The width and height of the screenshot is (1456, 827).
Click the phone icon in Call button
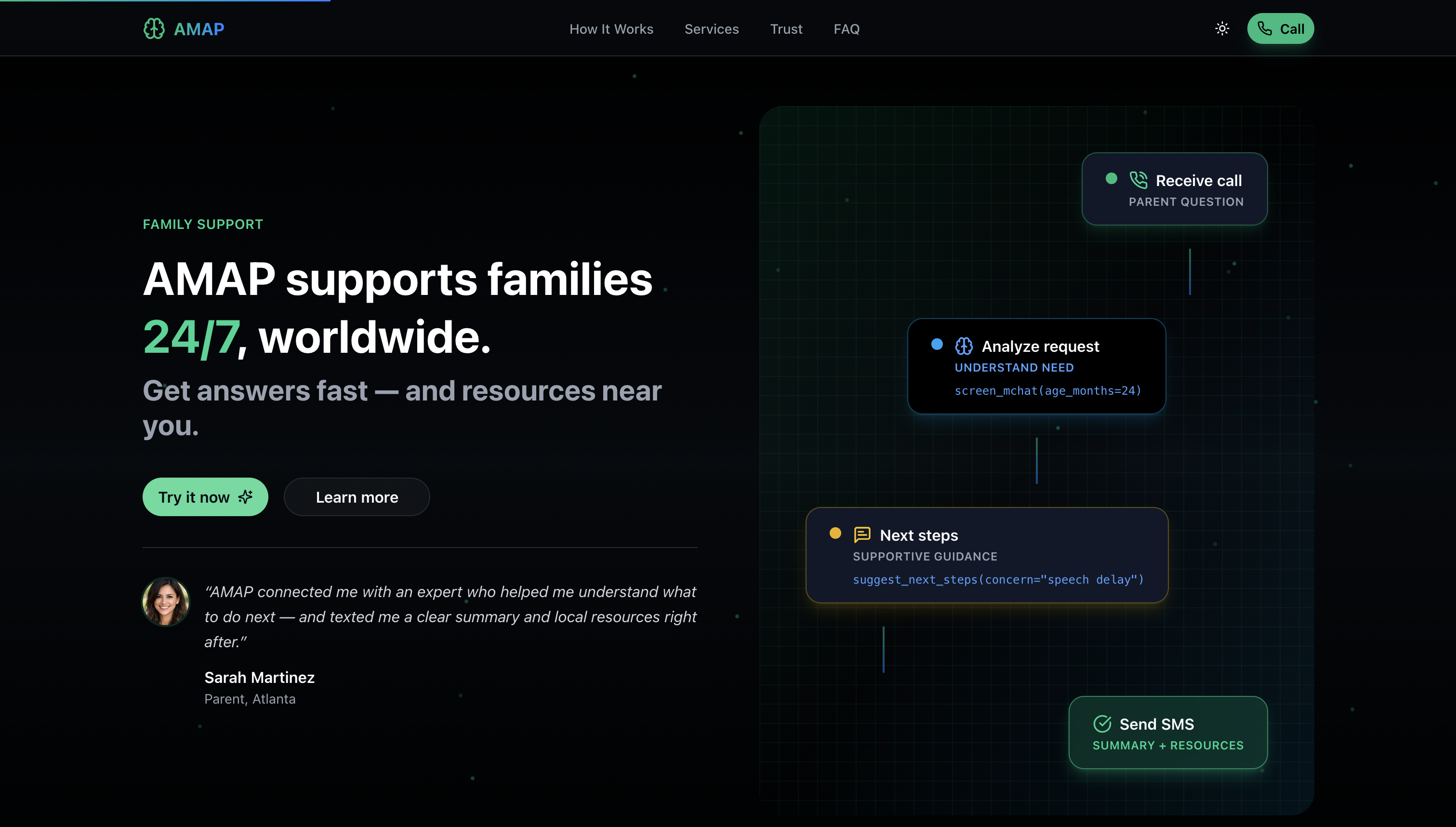pyautogui.click(x=1264, y=28)
